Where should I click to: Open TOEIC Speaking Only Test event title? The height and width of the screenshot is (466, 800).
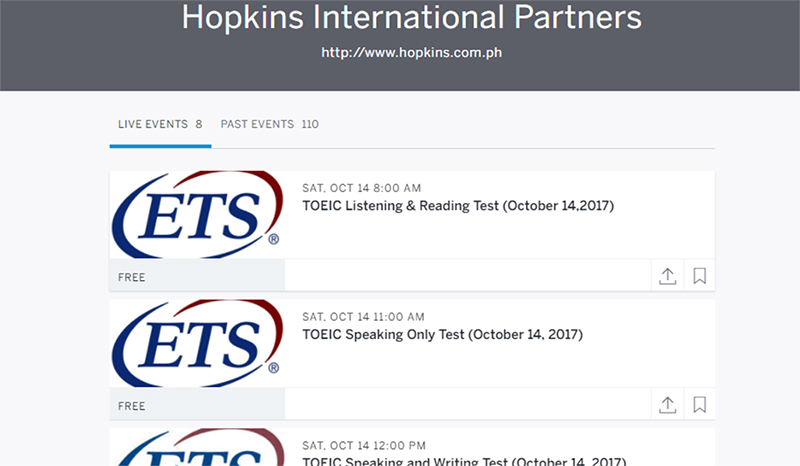(x=442, y=334)
